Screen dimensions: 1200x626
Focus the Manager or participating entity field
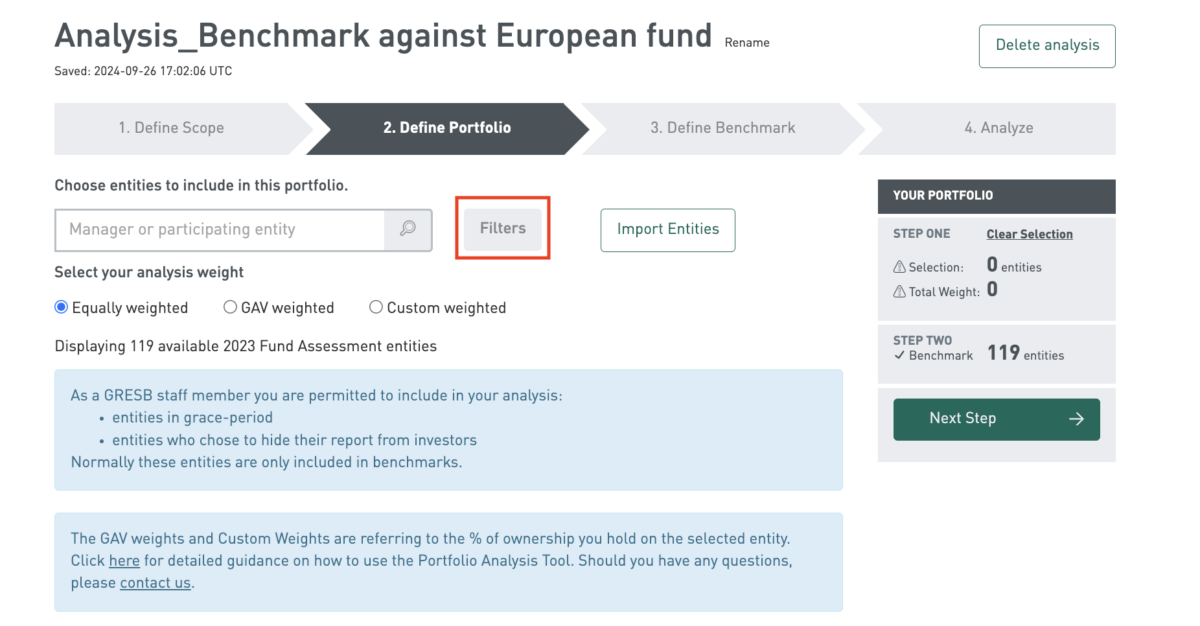[220, 229]
